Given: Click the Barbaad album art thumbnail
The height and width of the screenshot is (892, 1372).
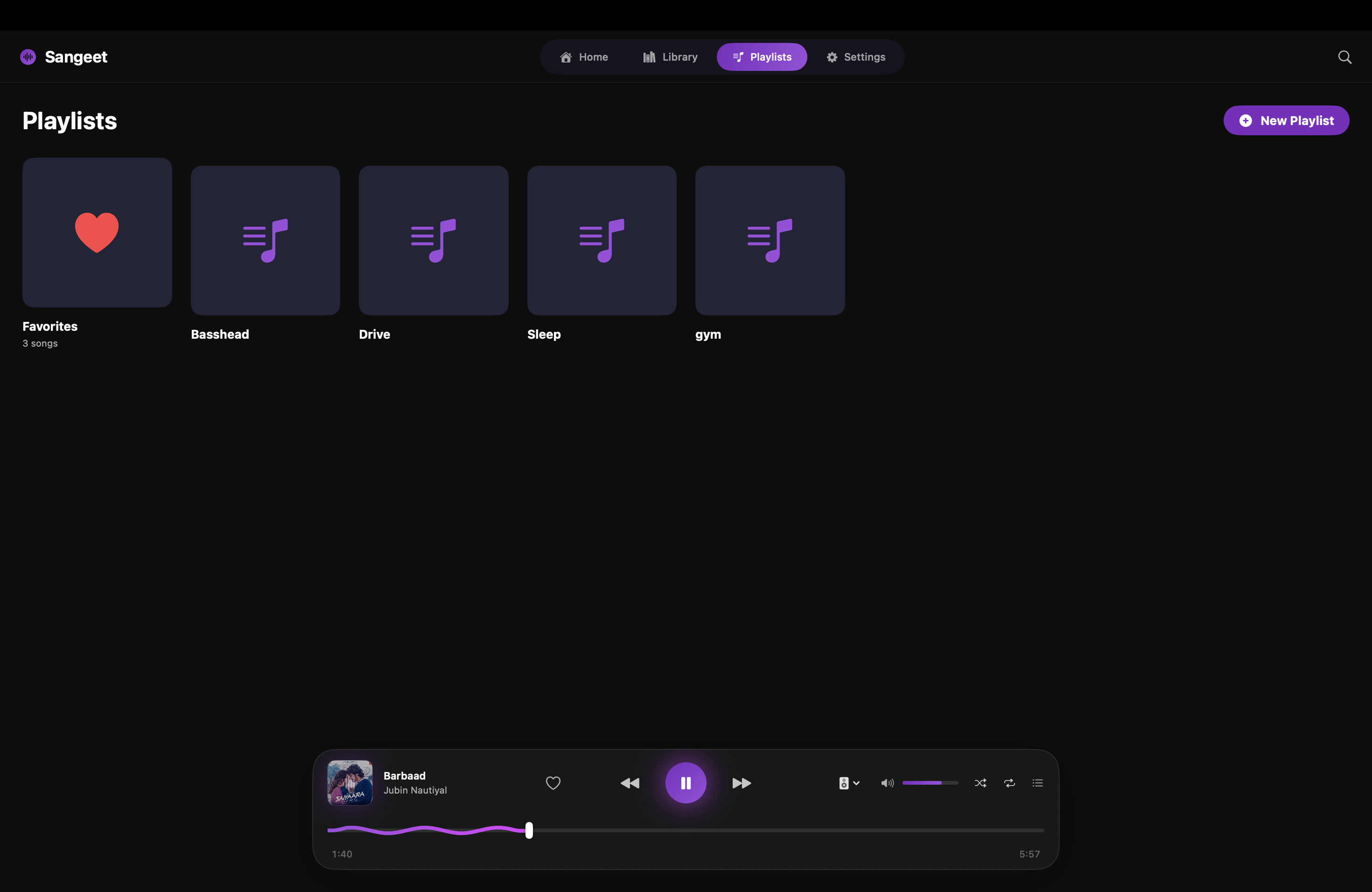Looking at the screenshot, I should pyautogui.click(x=350, y=782).
